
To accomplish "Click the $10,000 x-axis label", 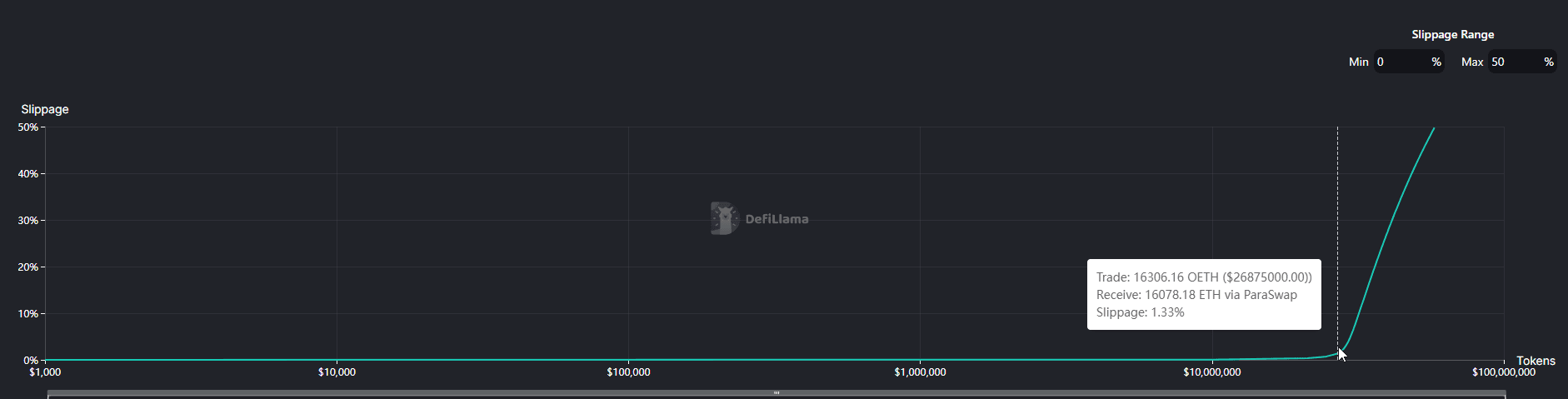I will pyautogui.click(x=337, y=372).
